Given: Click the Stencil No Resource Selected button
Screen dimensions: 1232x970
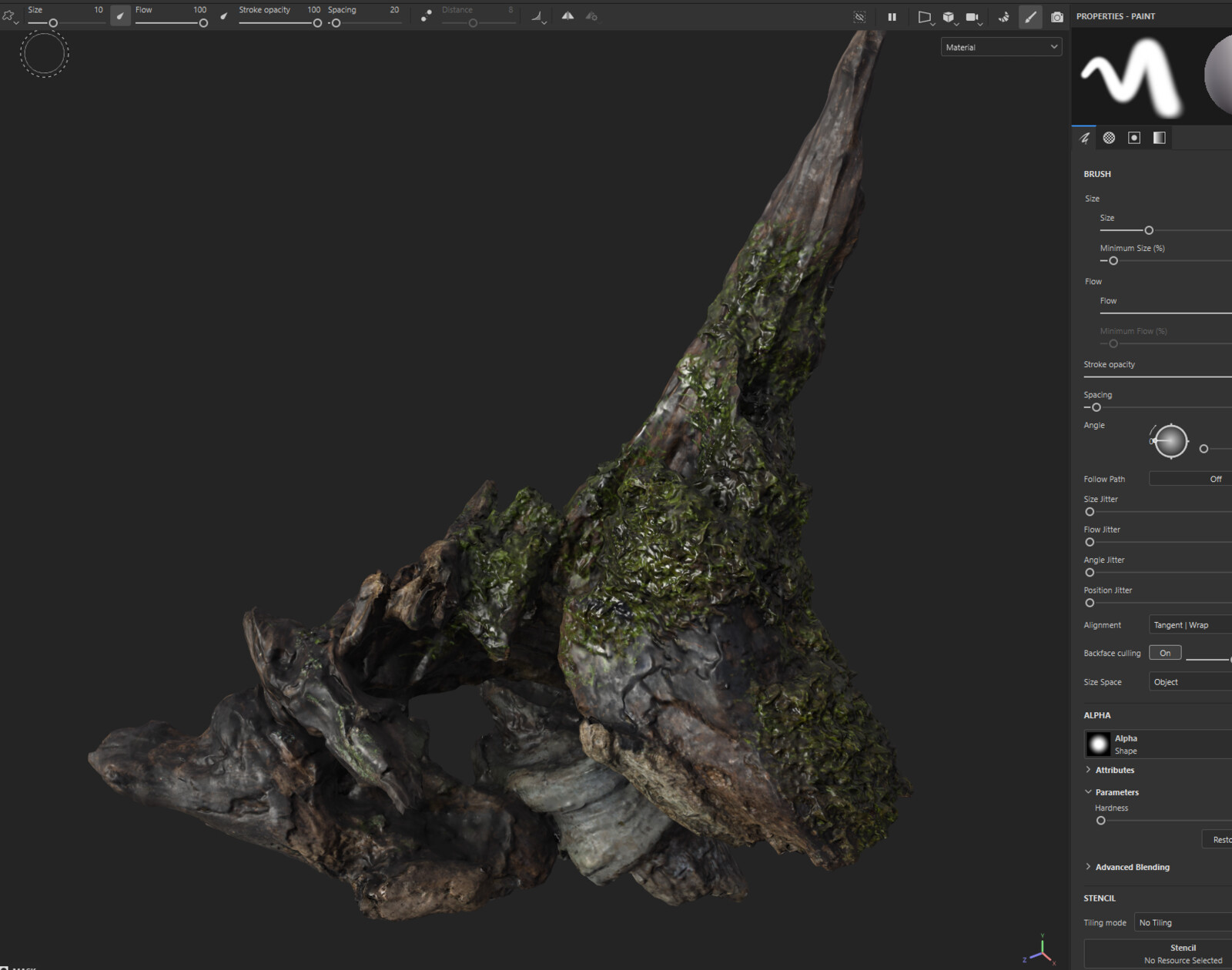Looking at the screenshot, I should [1158, 954].
